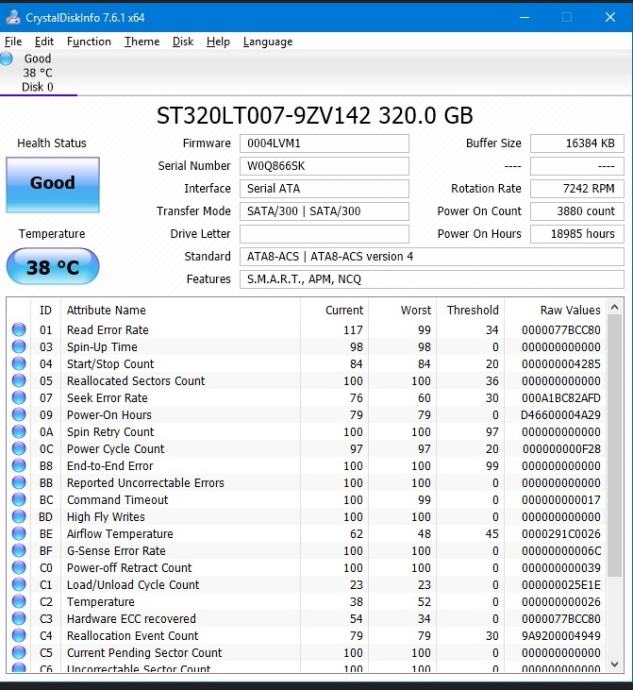Click the Buffer Size value 16384 KB
Viewport: 633px width, 690px height.
point(577,143)
